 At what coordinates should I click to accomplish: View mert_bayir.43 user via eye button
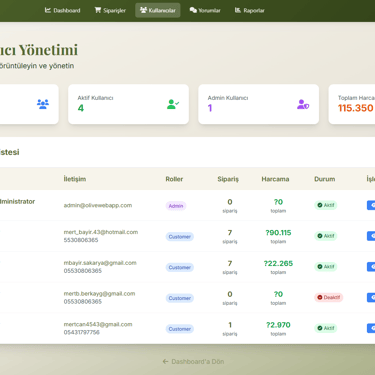[x=371, y=236]
